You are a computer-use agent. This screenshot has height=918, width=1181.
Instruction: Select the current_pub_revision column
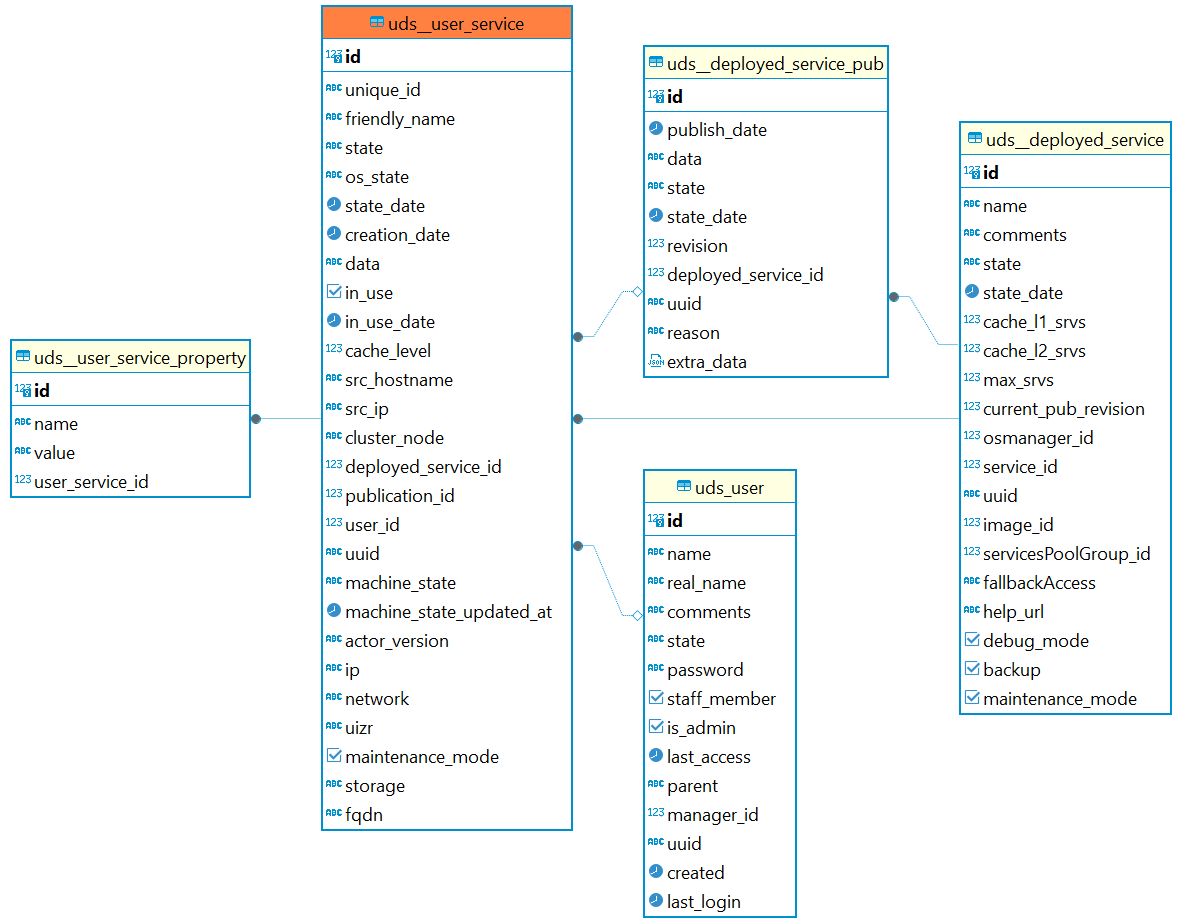[1063, 409]
